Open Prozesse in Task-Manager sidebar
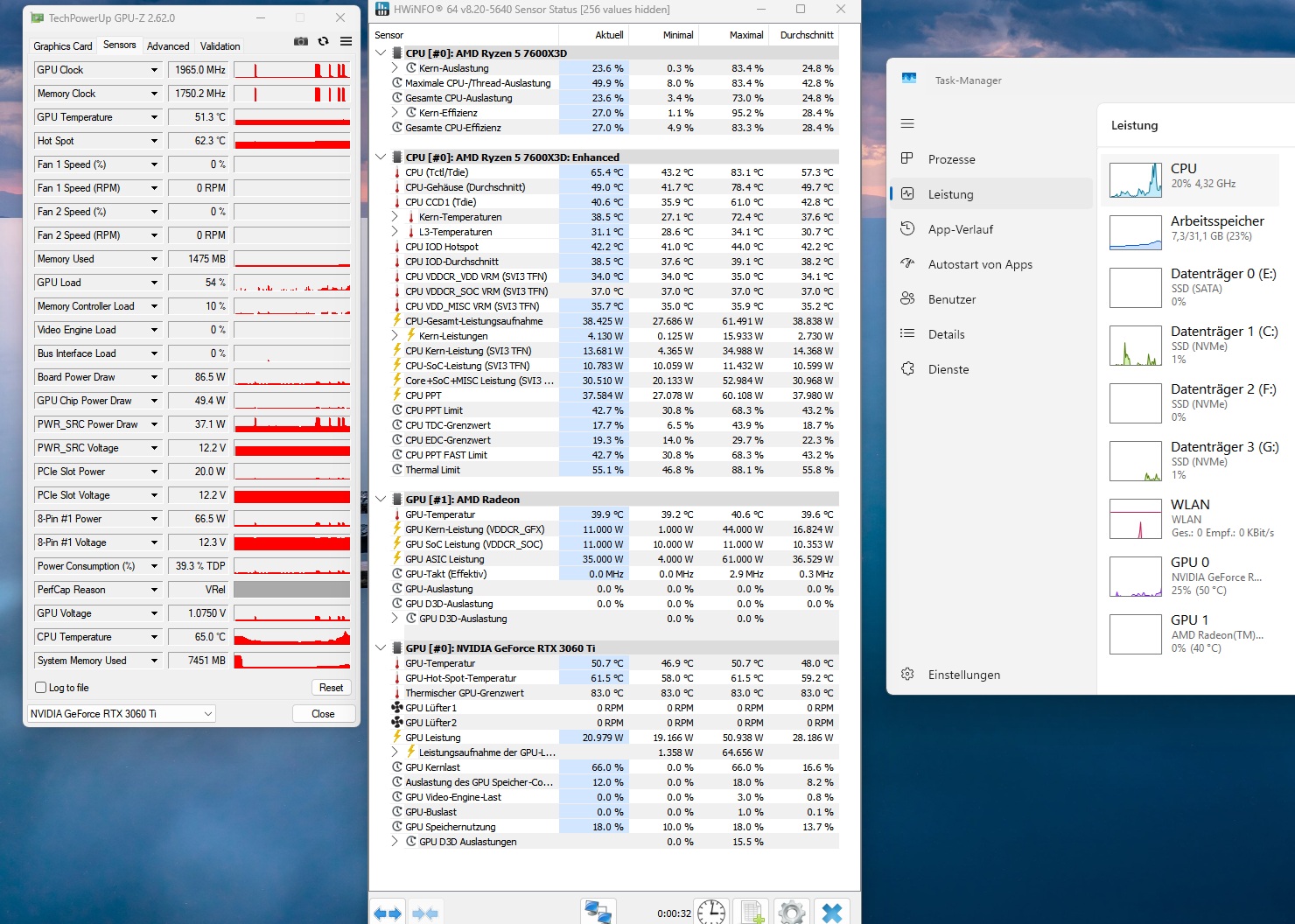The image size is (1295, 924). tap(991, 159)
